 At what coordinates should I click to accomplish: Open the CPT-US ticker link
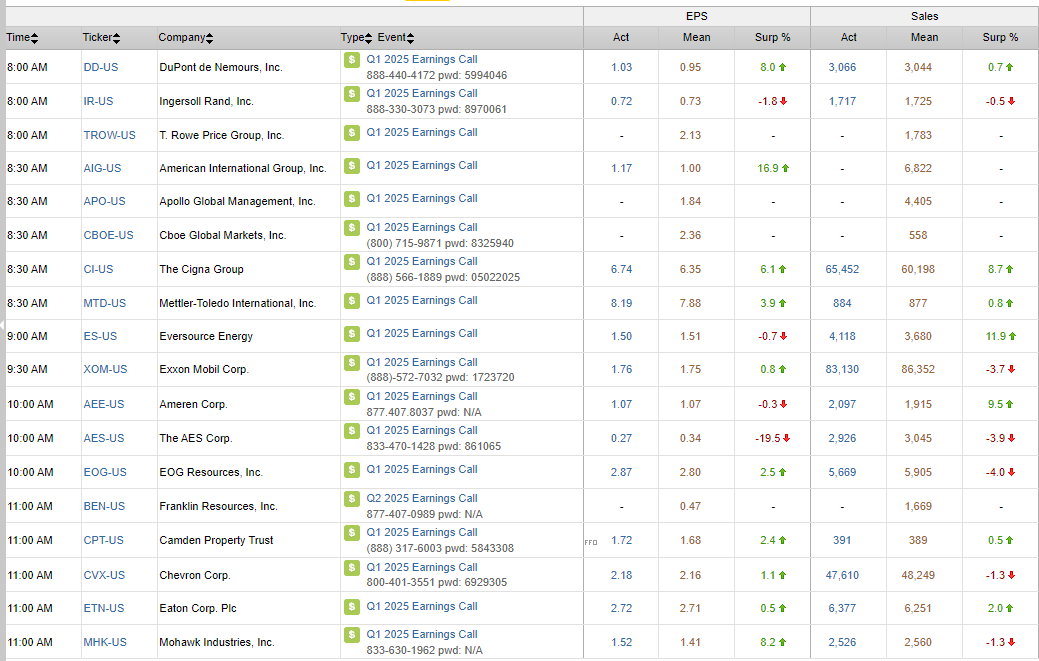103,540
